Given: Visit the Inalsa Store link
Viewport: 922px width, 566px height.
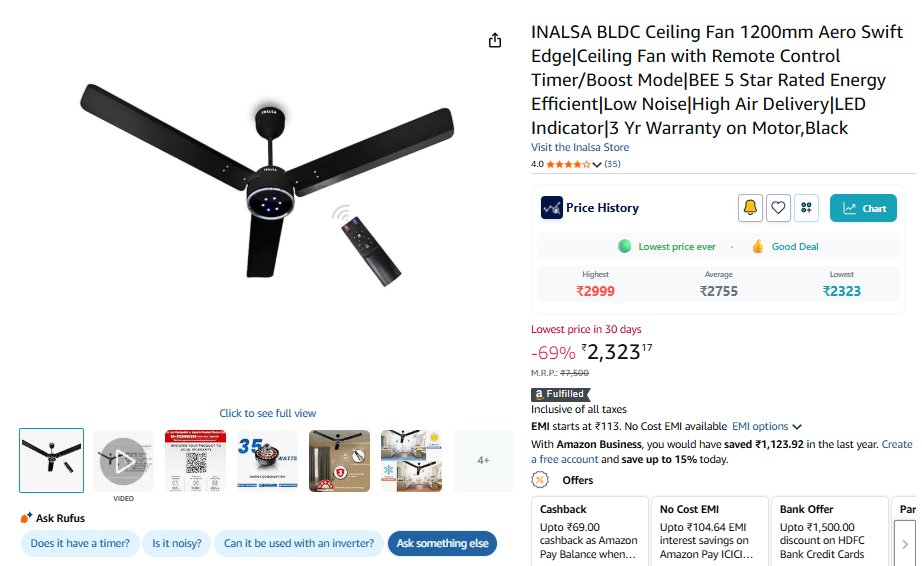Looking at the screenshot, I should pyautogui.click(x=580, y=148).
